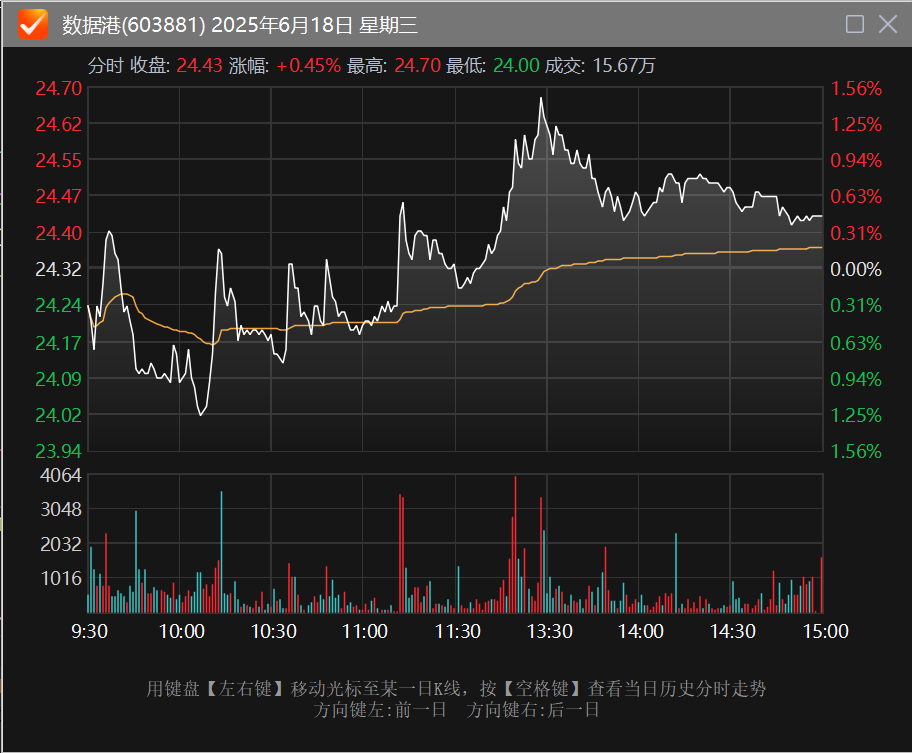Click the daily low value 24.00
912x753 pixels.
tap(516, 65)
